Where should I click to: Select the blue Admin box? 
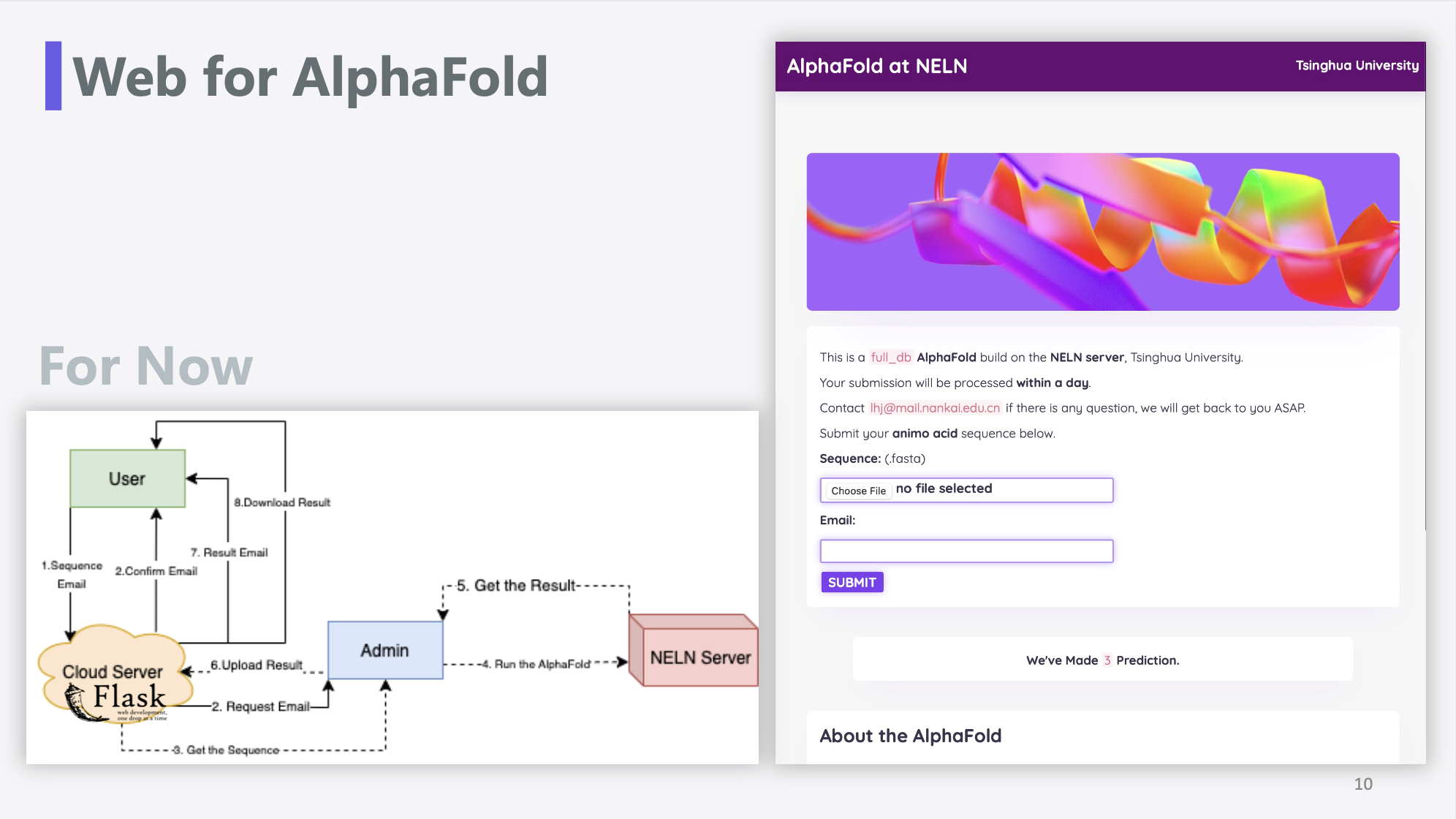(x=385, y=650)
